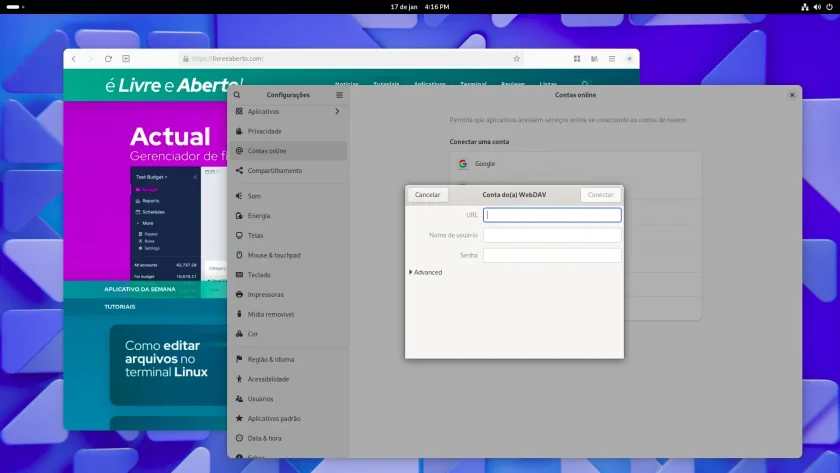Click the Compartilhamento share icon
Screen dimensions: 840x473
[x=239, y=171]
